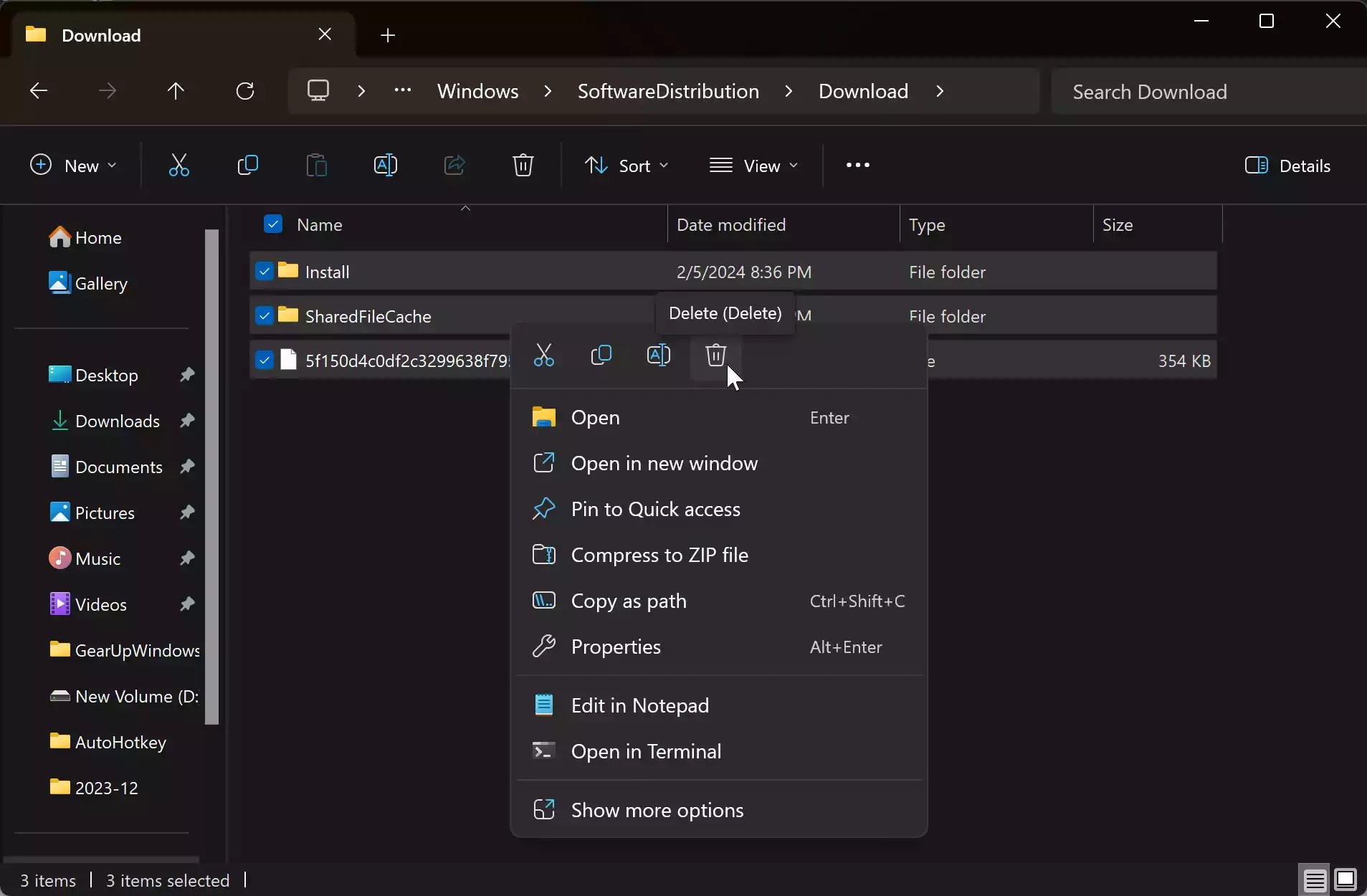The image size is (1367, 896).
Task: Select the Copy icon in the toolbar
Action: (x=247, y=165)
